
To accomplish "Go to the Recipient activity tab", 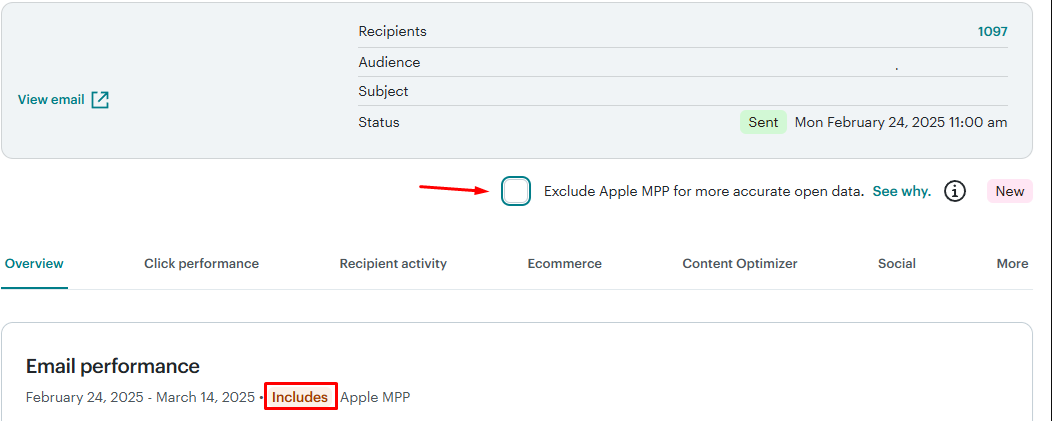I will tap(393, 264).
